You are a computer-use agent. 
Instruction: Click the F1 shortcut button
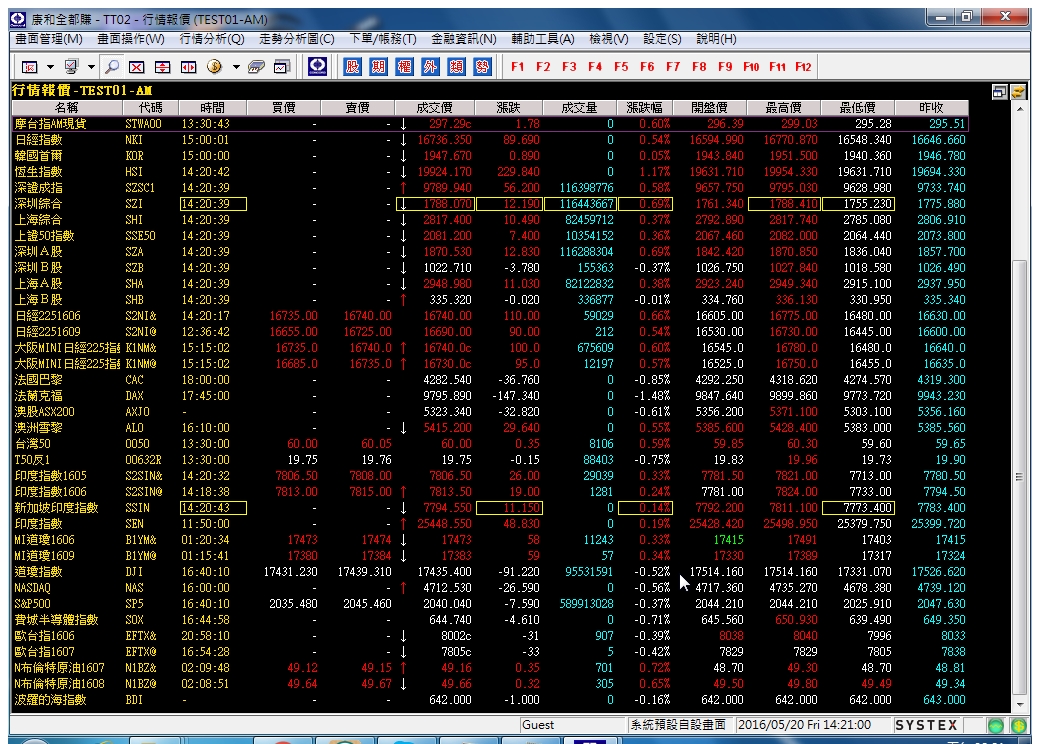pyautogui.click(x=518, y=66)
